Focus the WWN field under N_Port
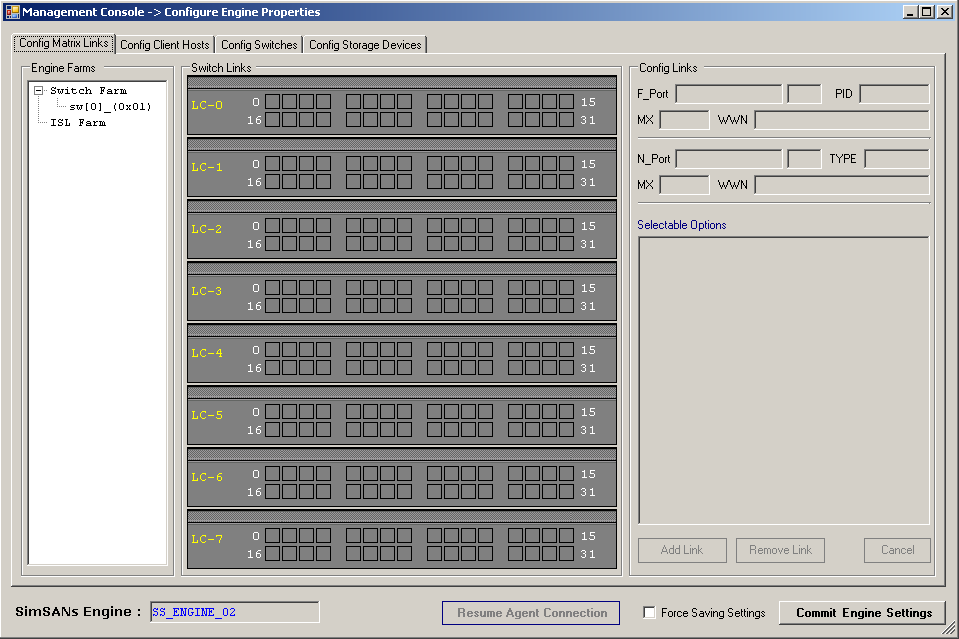Viewport: 959px width, 639px height. [x=842, y=185]
